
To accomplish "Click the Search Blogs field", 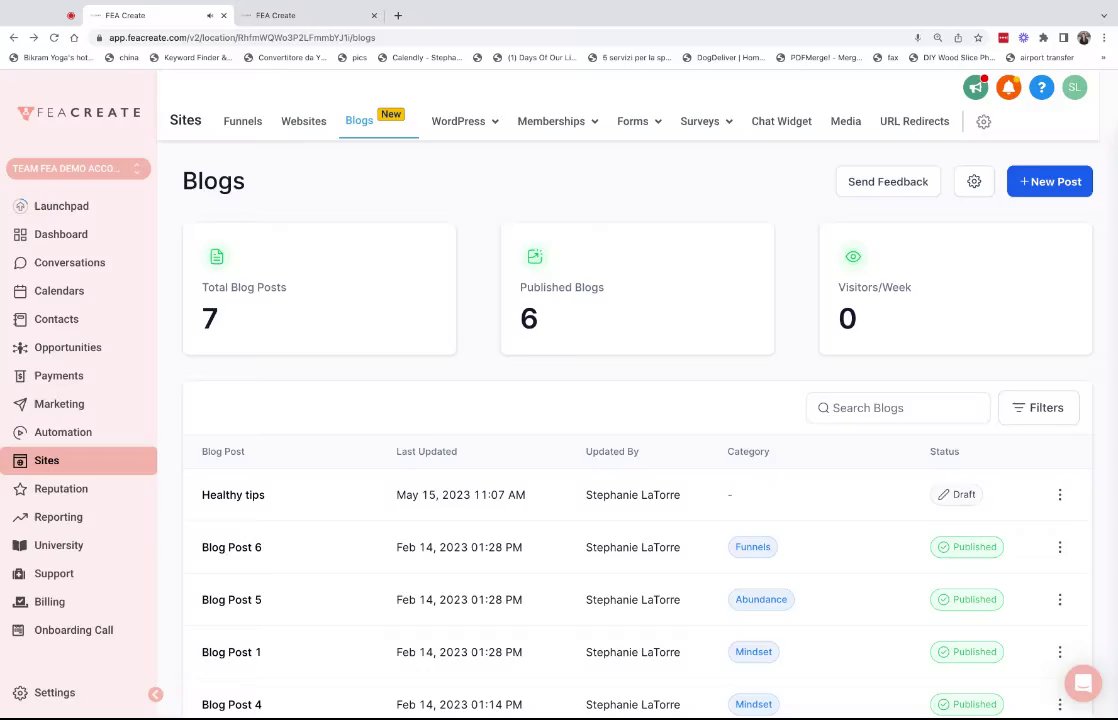I will coord(898,408).
